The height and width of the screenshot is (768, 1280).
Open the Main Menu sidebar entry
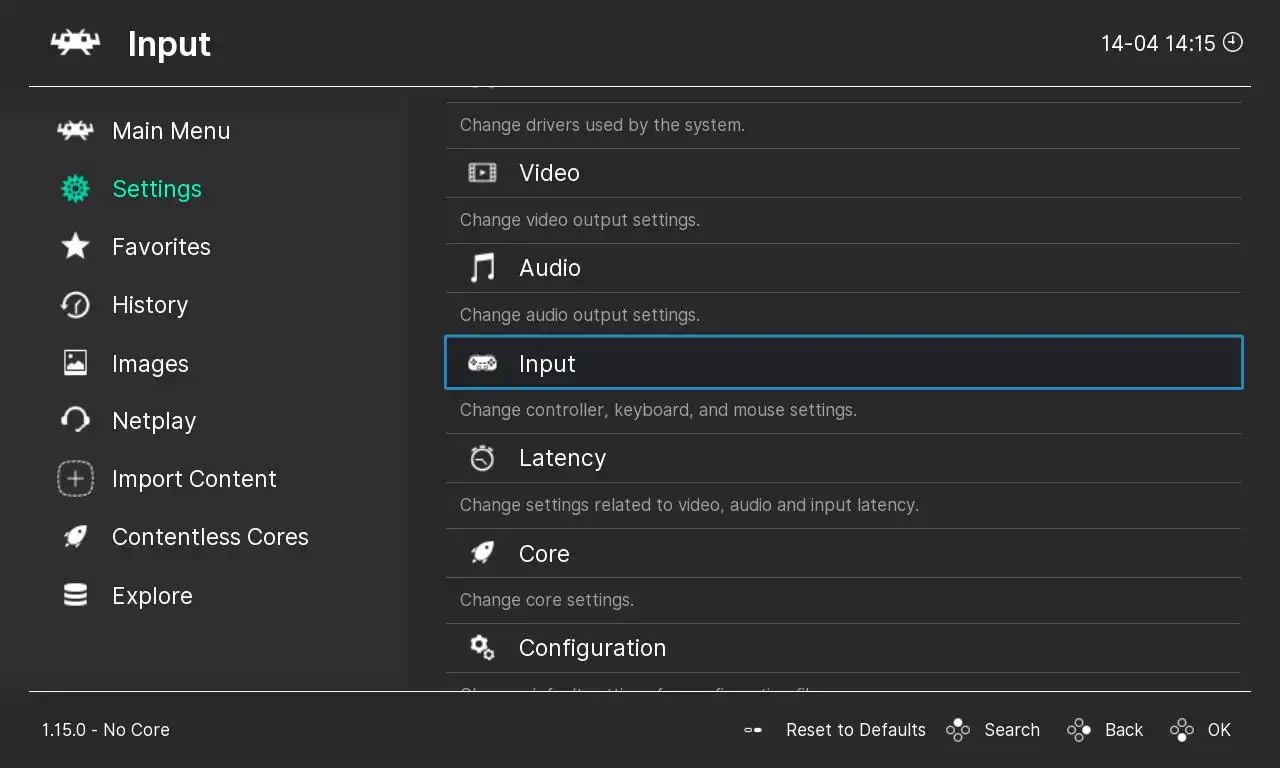point(171,131)
